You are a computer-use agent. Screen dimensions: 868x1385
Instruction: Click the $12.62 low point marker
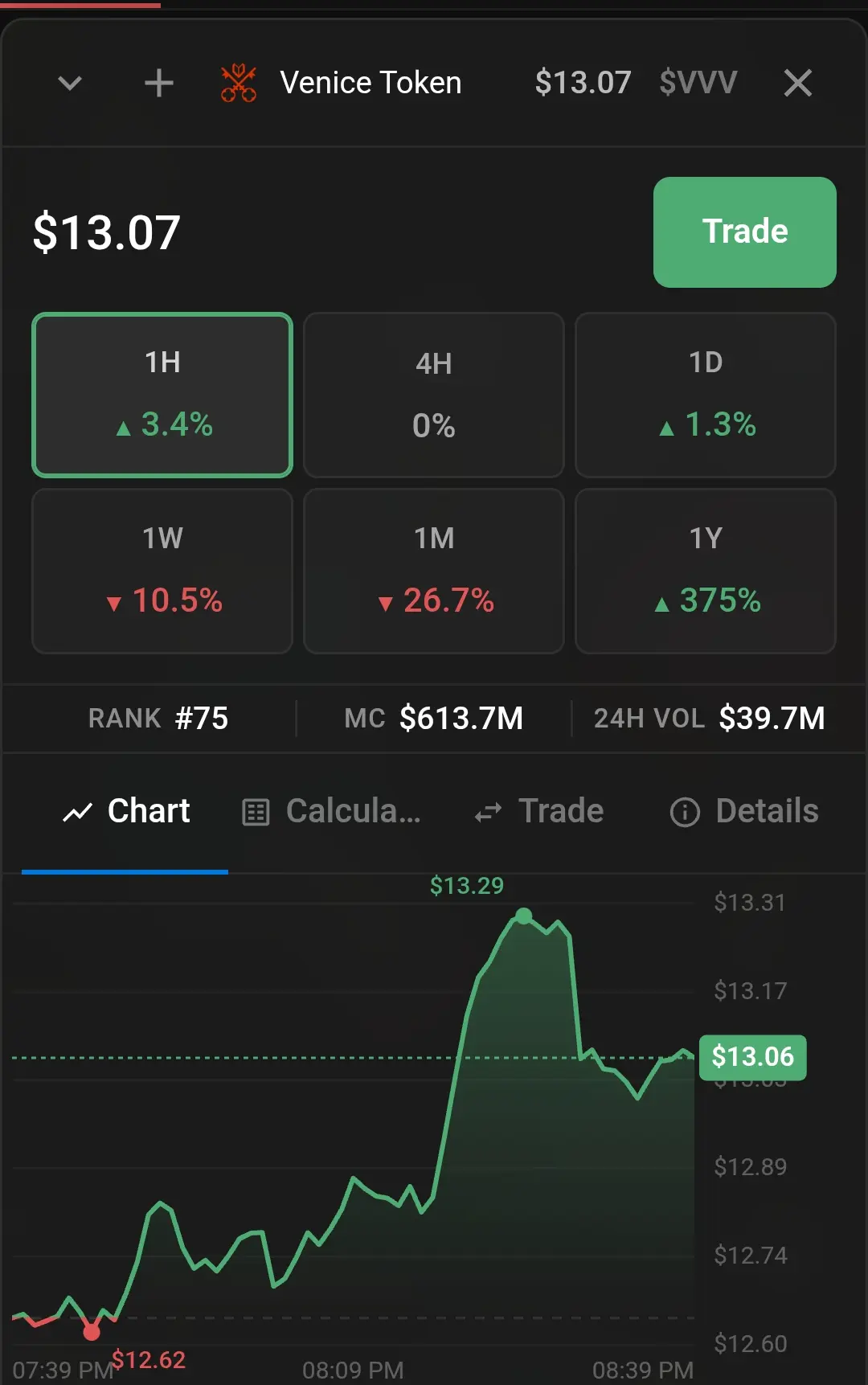(x=92, y=1332)
